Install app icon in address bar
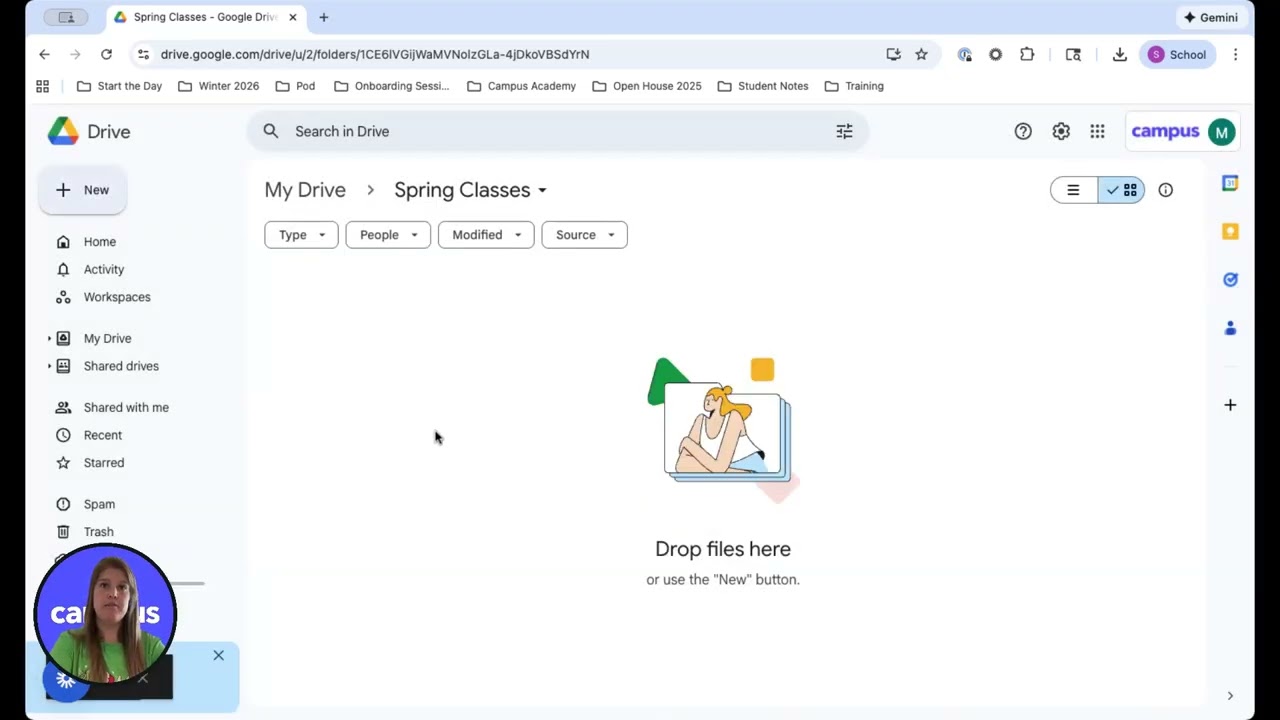This screenshot has height=720, width=1280. [893, 54]
